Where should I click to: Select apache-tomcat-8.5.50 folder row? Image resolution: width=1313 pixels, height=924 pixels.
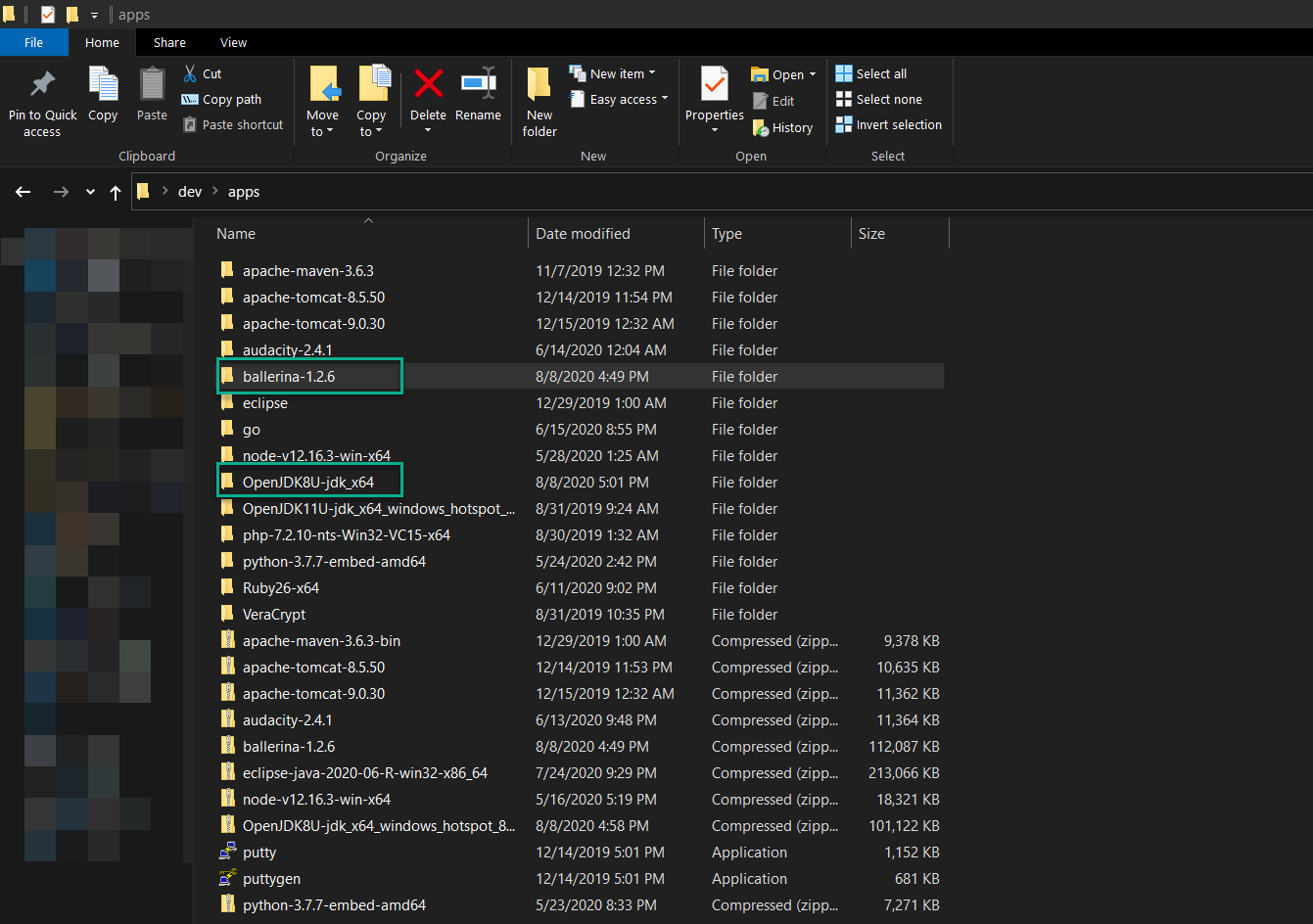coord(578,297)
